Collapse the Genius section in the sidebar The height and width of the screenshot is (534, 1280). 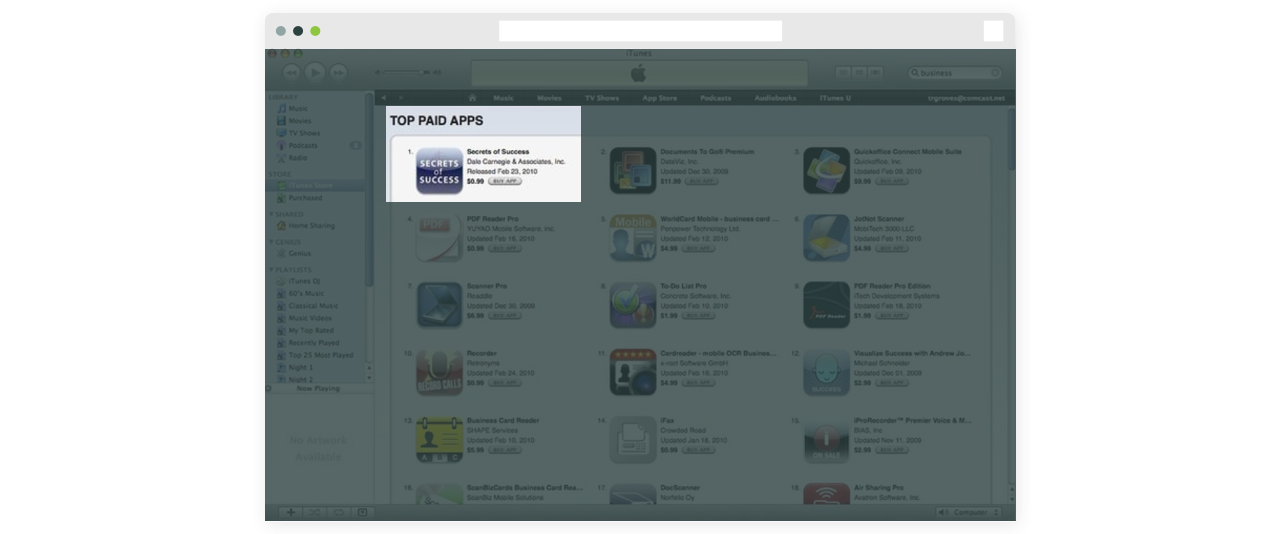click(x=271, y=242)
